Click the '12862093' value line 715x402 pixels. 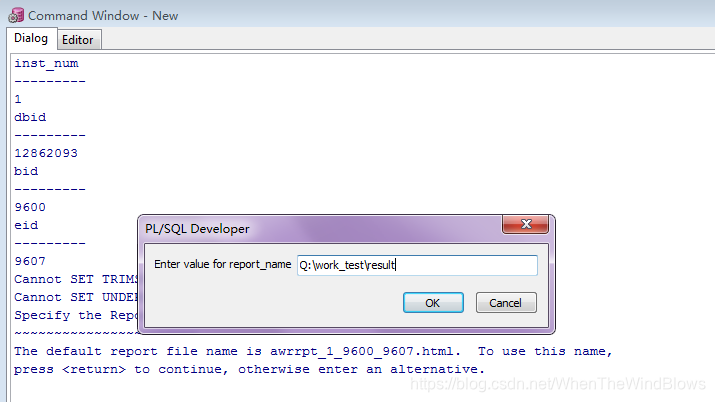pos(46,153)
